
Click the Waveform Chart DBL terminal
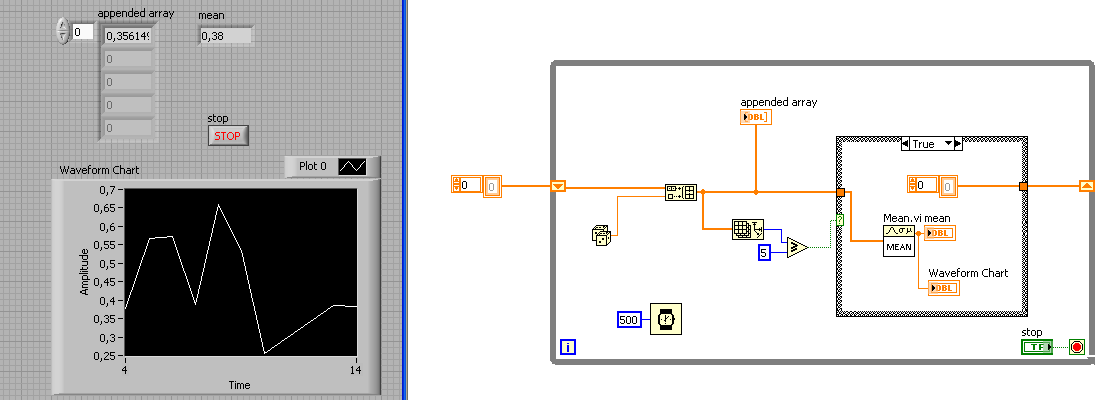click(943, 288)
